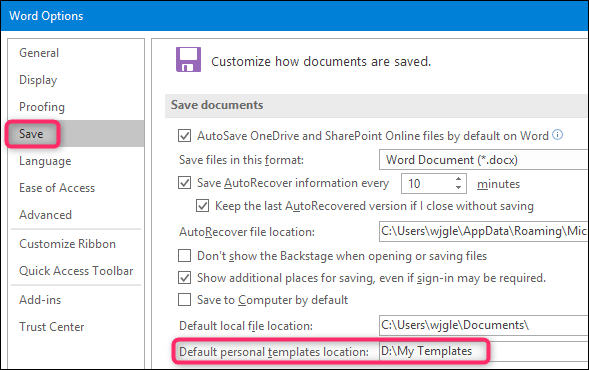Click the Save documents section header
Viewport: 589px width, 370px height.
(376, 105)
